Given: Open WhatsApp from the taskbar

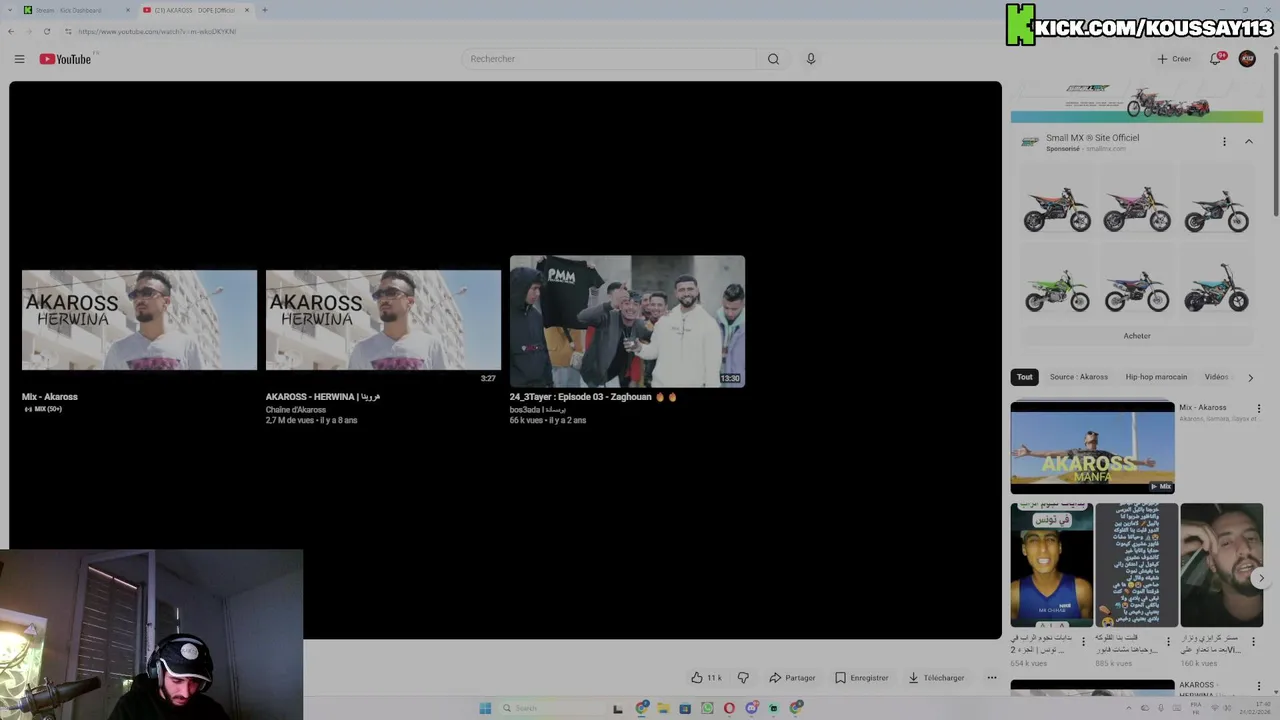Looking at the screenshot, I should pyautogui.click(x=707, y=708).
